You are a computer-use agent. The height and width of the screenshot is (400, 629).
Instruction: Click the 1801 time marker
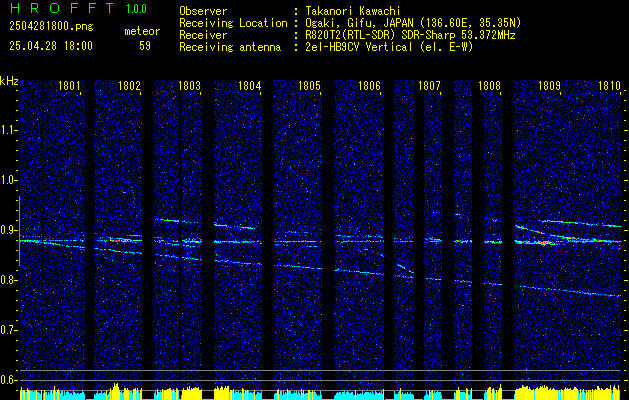pyautogui.click(x=69, y=86)
